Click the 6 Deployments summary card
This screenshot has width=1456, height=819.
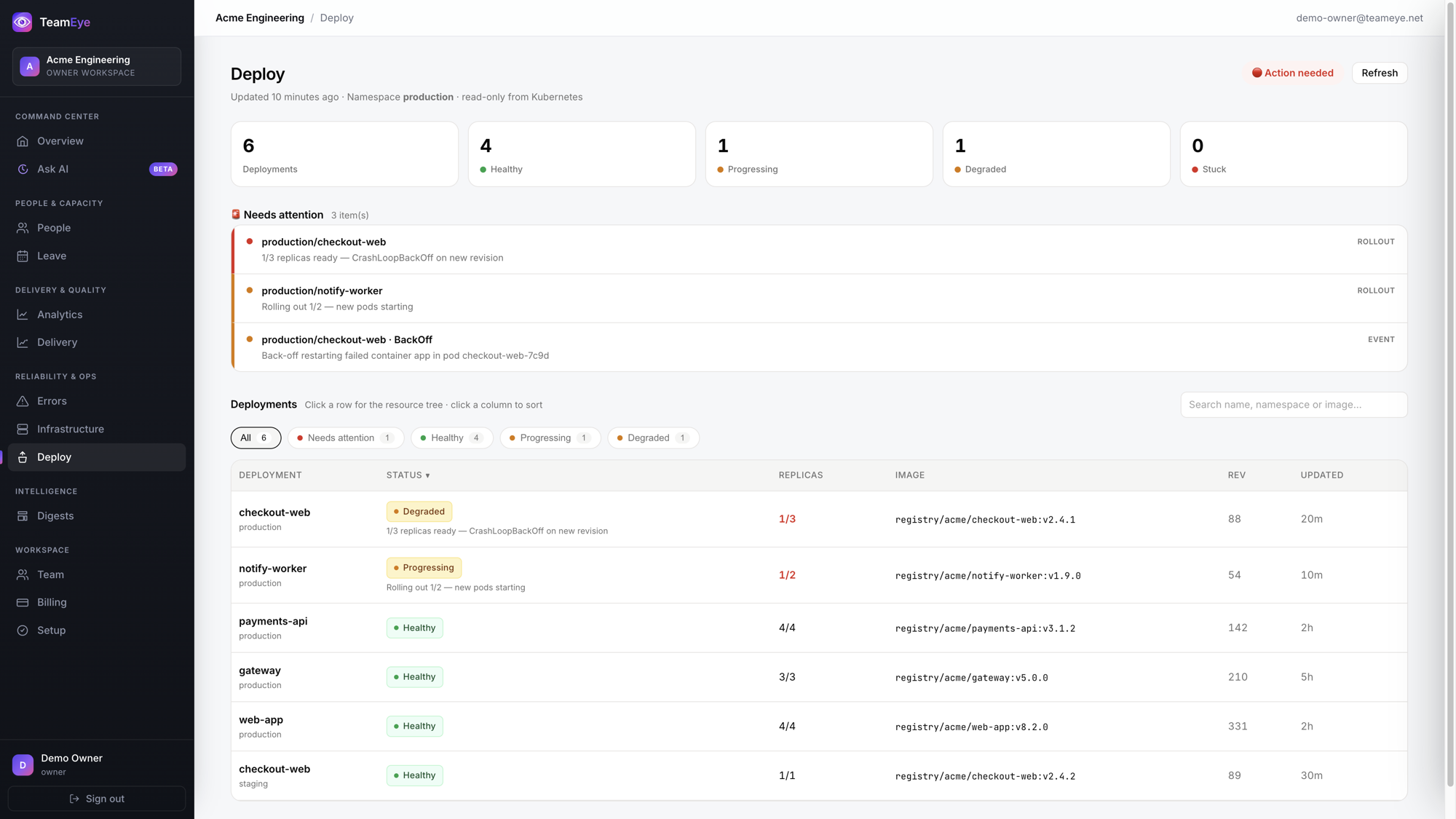point(344,154)
